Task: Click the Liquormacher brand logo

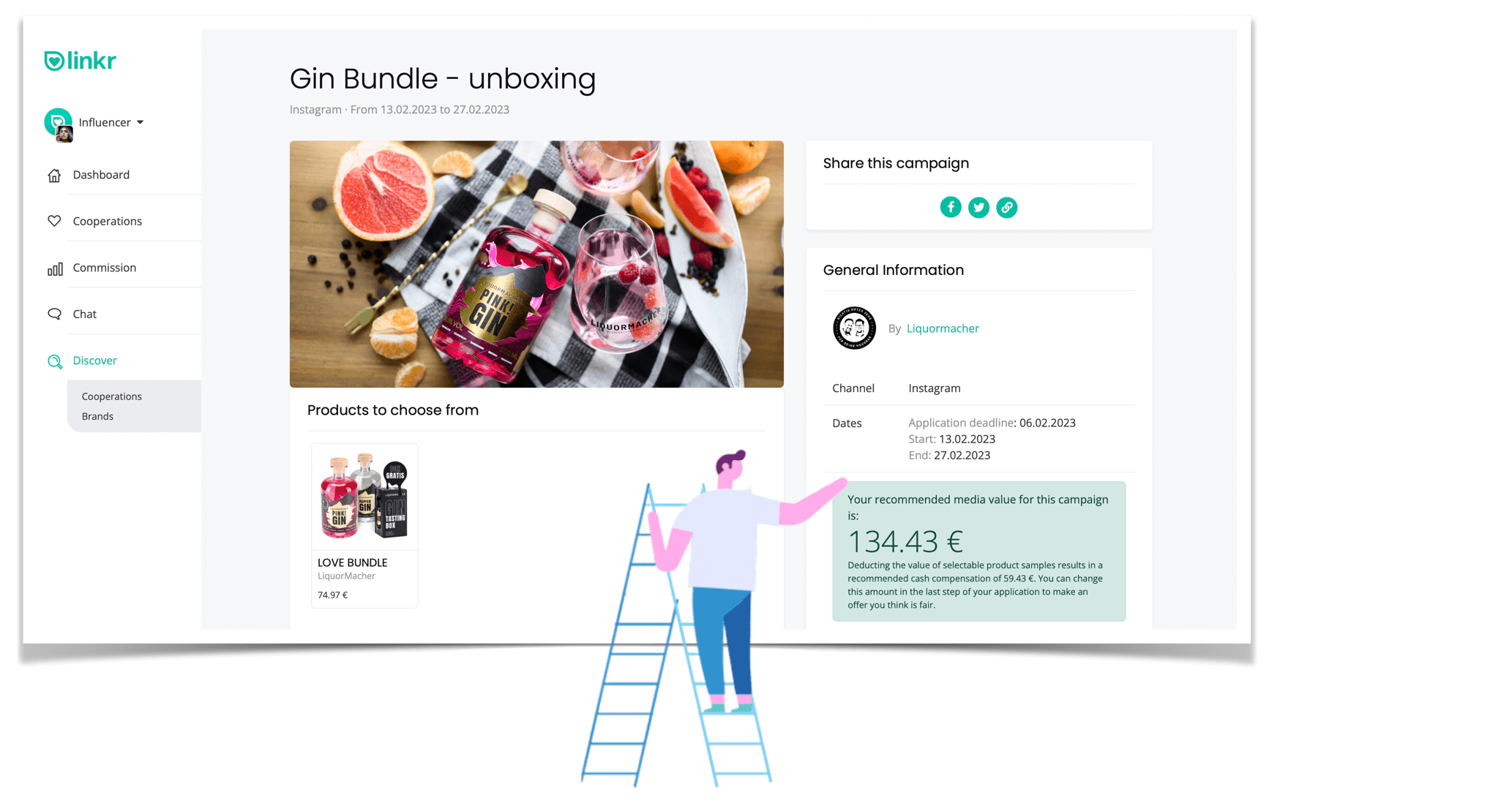Action: click(x=854, y=328)
